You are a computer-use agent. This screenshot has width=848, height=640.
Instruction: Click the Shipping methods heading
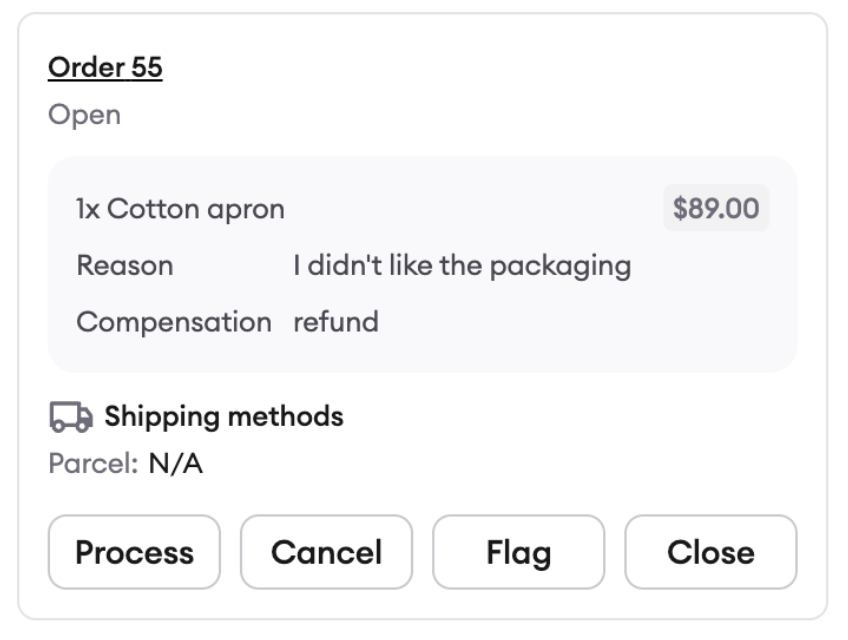pos(224,417)
